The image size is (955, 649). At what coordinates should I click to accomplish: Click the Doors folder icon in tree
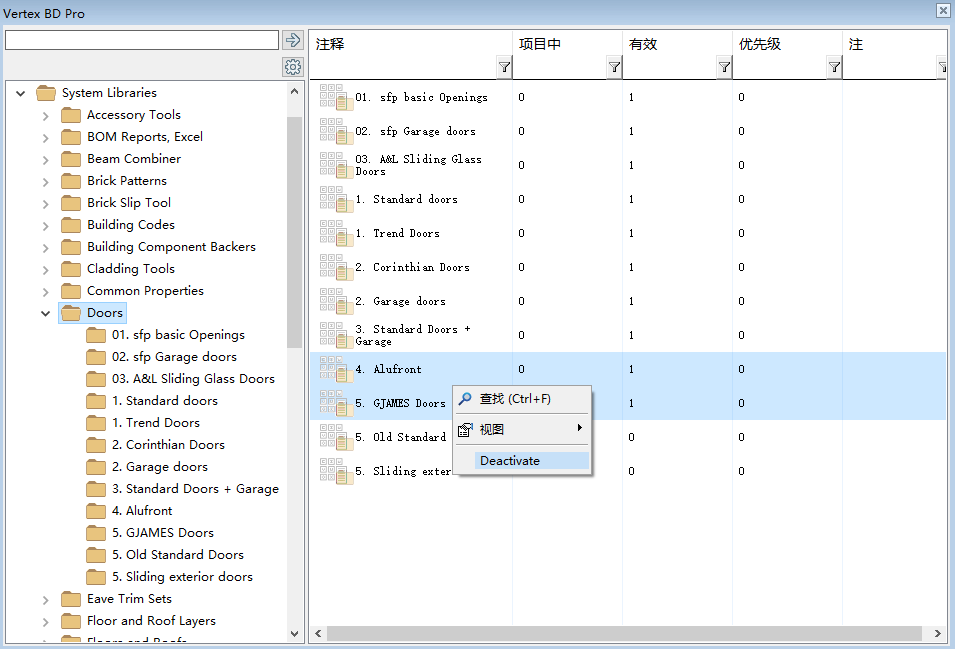click(x=71, y=313)
